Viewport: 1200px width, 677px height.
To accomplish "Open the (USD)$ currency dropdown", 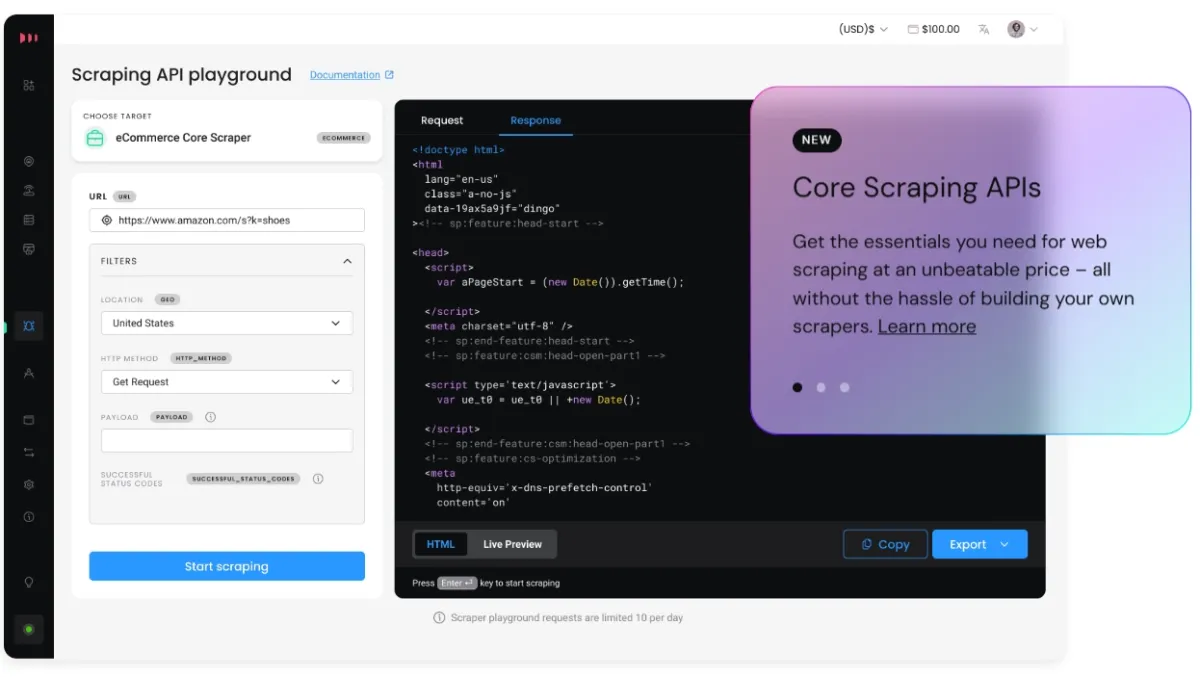I will tap(863, 29).
